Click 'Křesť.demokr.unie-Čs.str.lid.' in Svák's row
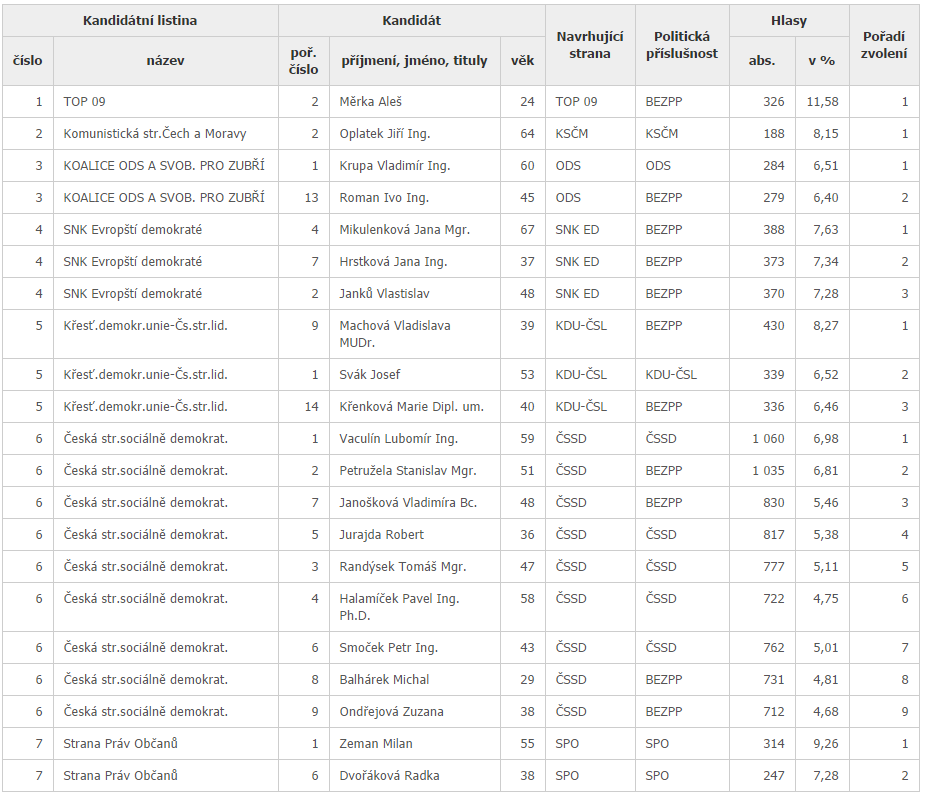The height and width of the screenshot is (799, 925). pos(145,375)
